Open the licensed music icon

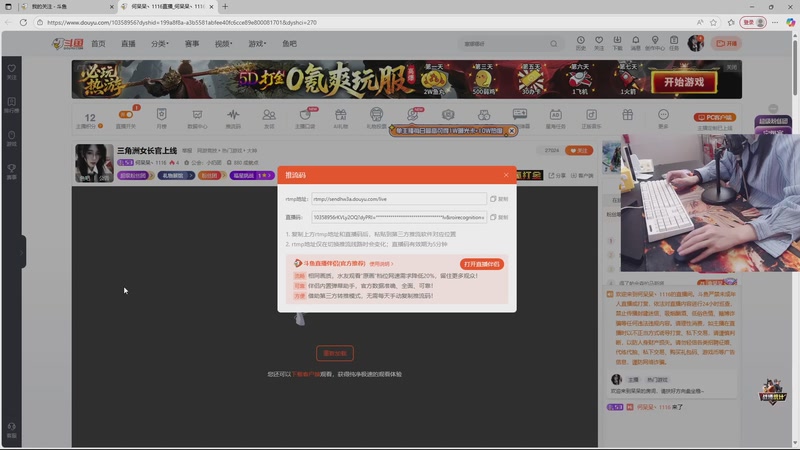pyautogui.click(x=591, y=118)
